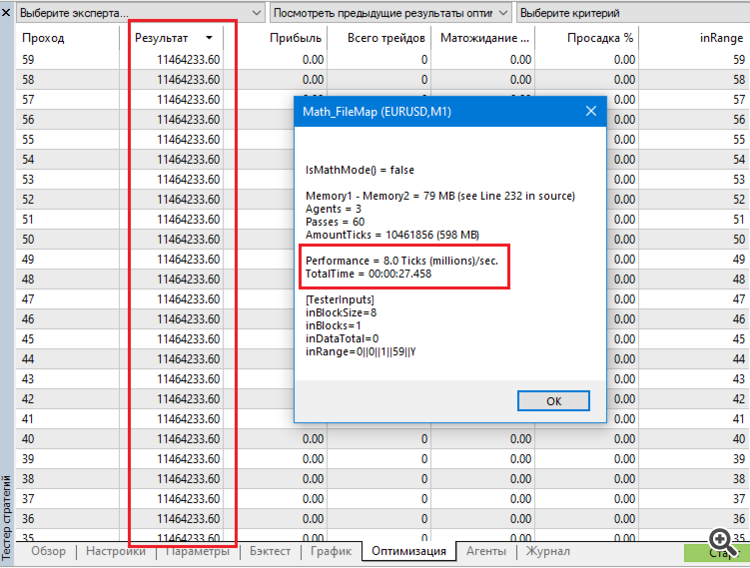Click result 11464233.60 in row 56
This screenshot has width=750, height=568.
pos(188,120)
